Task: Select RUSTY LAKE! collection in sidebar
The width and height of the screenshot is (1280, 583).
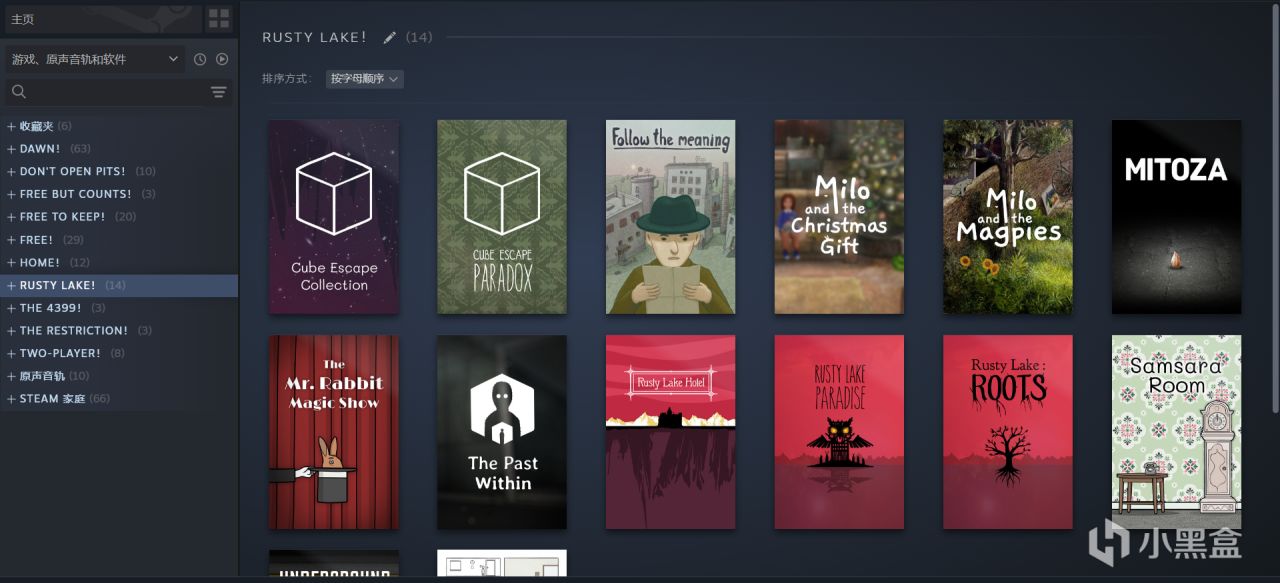Action: click(x=119, y=285)
